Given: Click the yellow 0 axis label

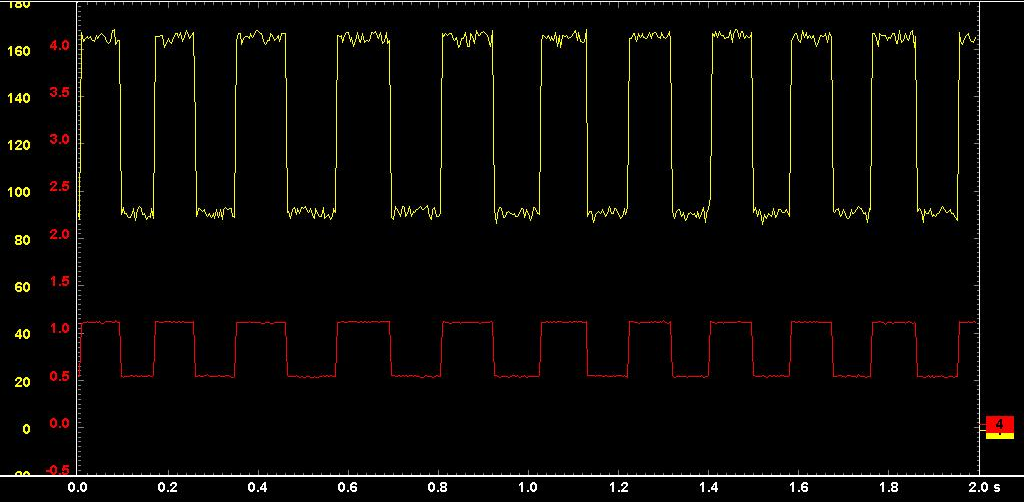Looking at the screenshot, I should (26, 428).
